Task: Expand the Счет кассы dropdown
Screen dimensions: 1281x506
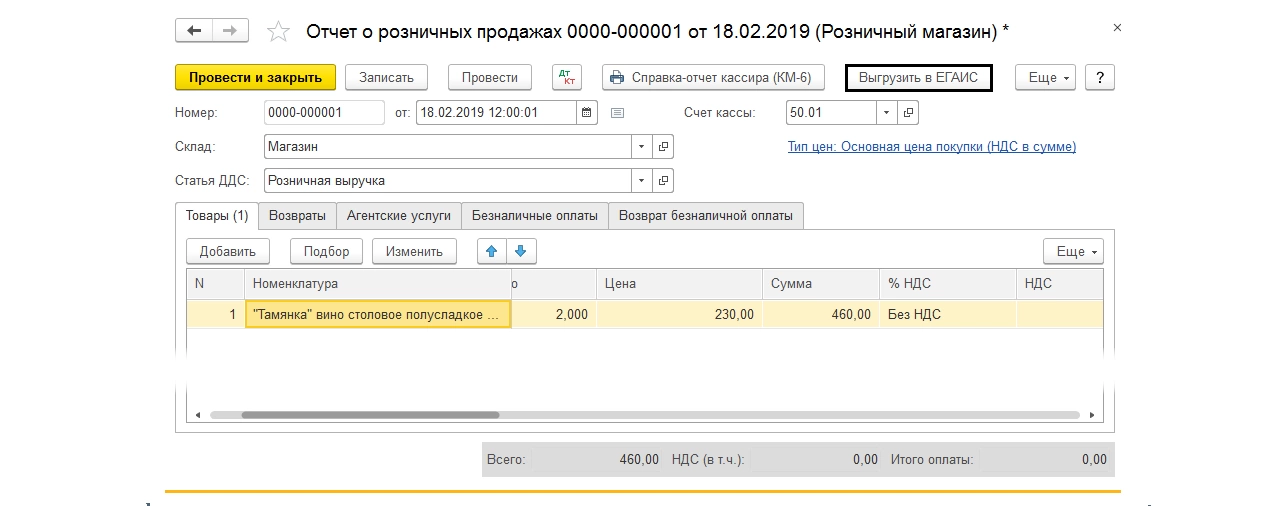Action: click(x=886, y=112)
